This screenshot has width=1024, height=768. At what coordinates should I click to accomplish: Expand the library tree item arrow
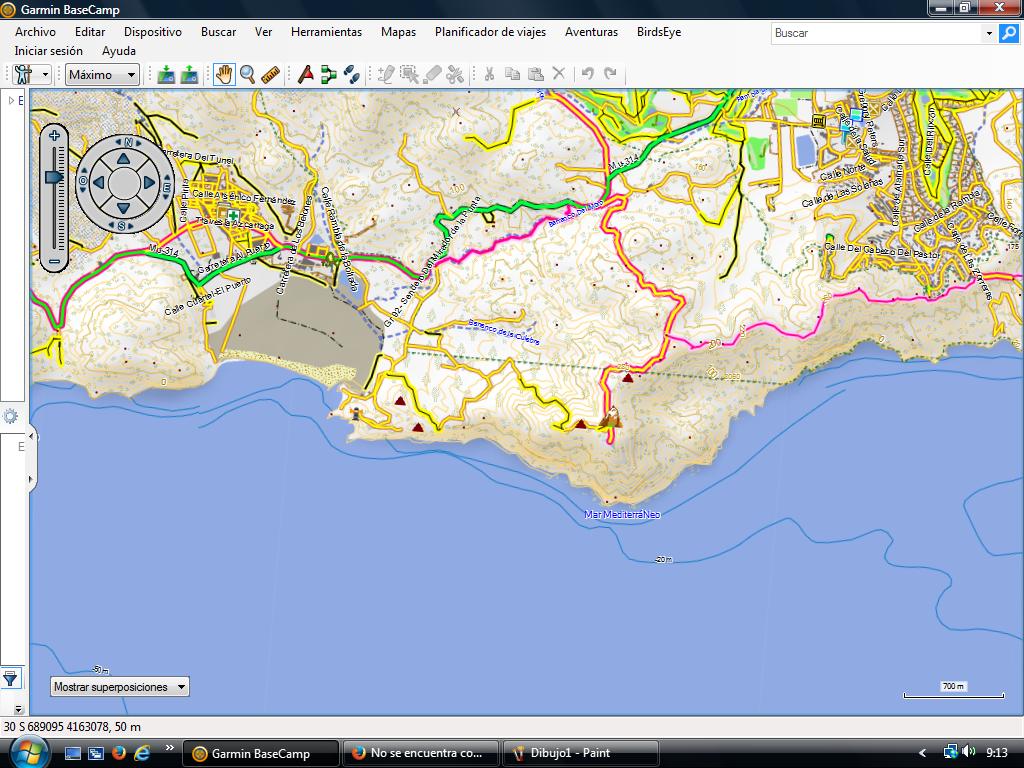[x=10, y=101]
